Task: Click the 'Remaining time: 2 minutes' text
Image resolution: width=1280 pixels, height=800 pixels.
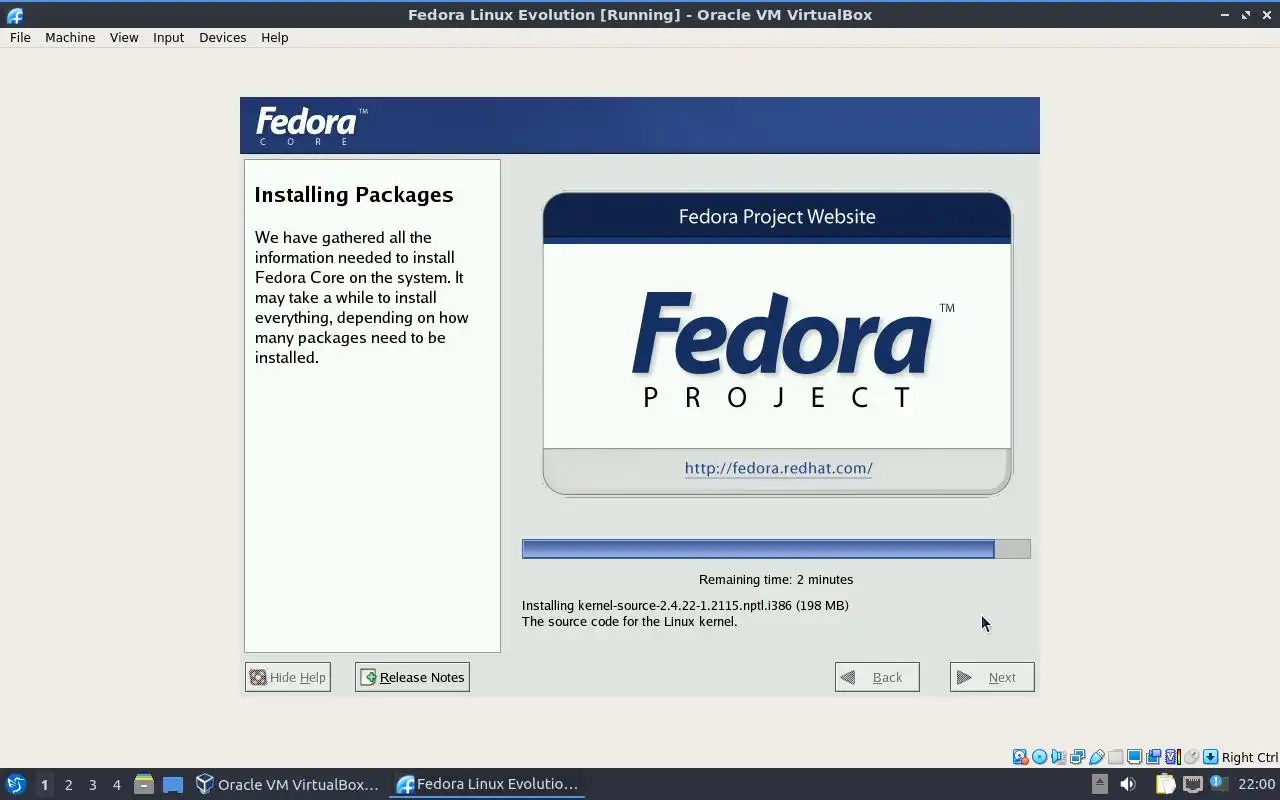Action: point(776,580)
